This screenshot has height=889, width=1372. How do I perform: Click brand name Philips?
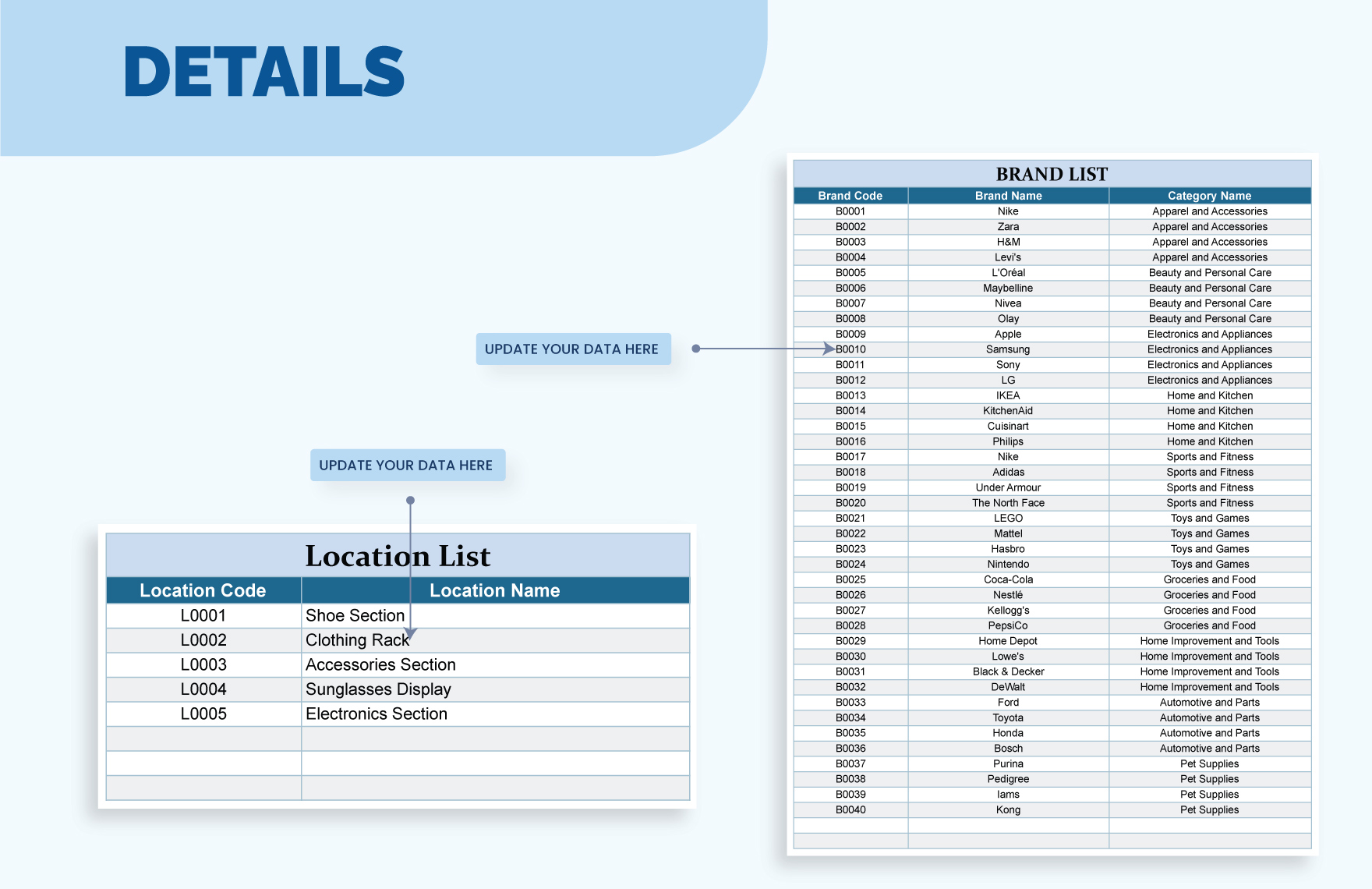(1008, 441)
